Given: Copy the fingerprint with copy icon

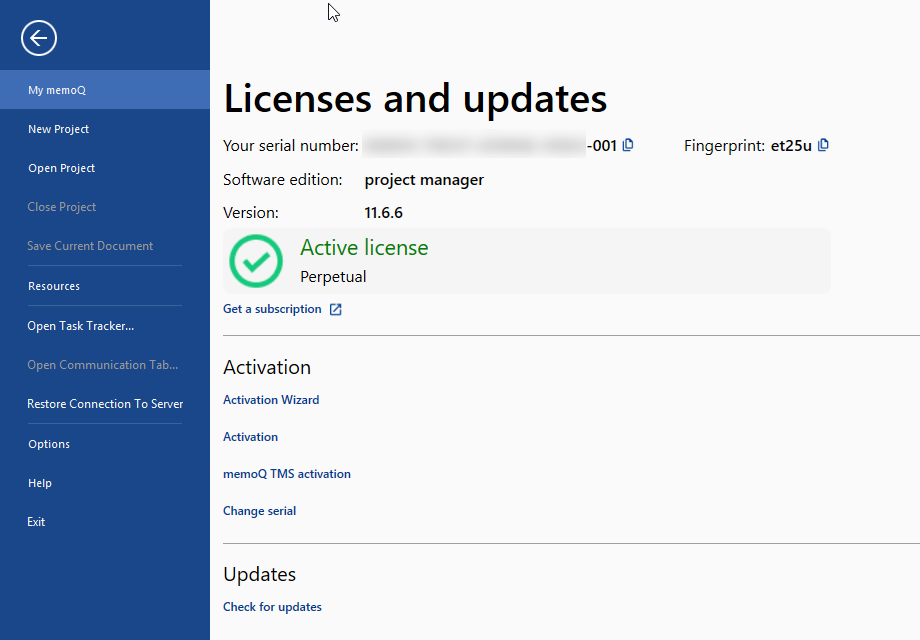Looking at the screenshot, I should (x=823, y=145).
